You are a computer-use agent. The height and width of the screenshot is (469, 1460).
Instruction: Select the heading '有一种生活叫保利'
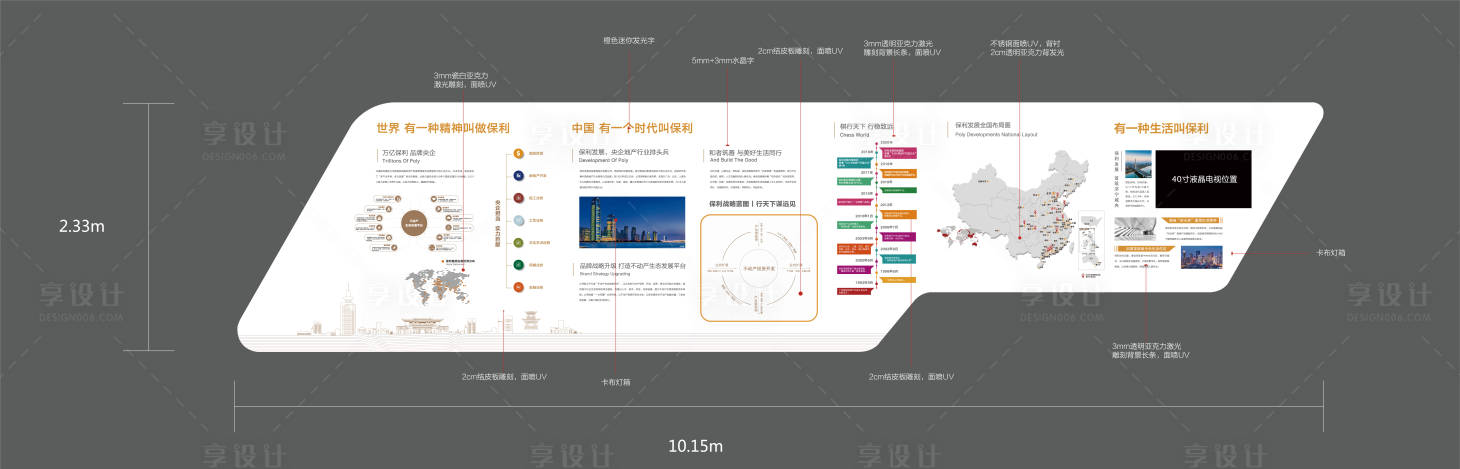click(x=1161, y=128)
